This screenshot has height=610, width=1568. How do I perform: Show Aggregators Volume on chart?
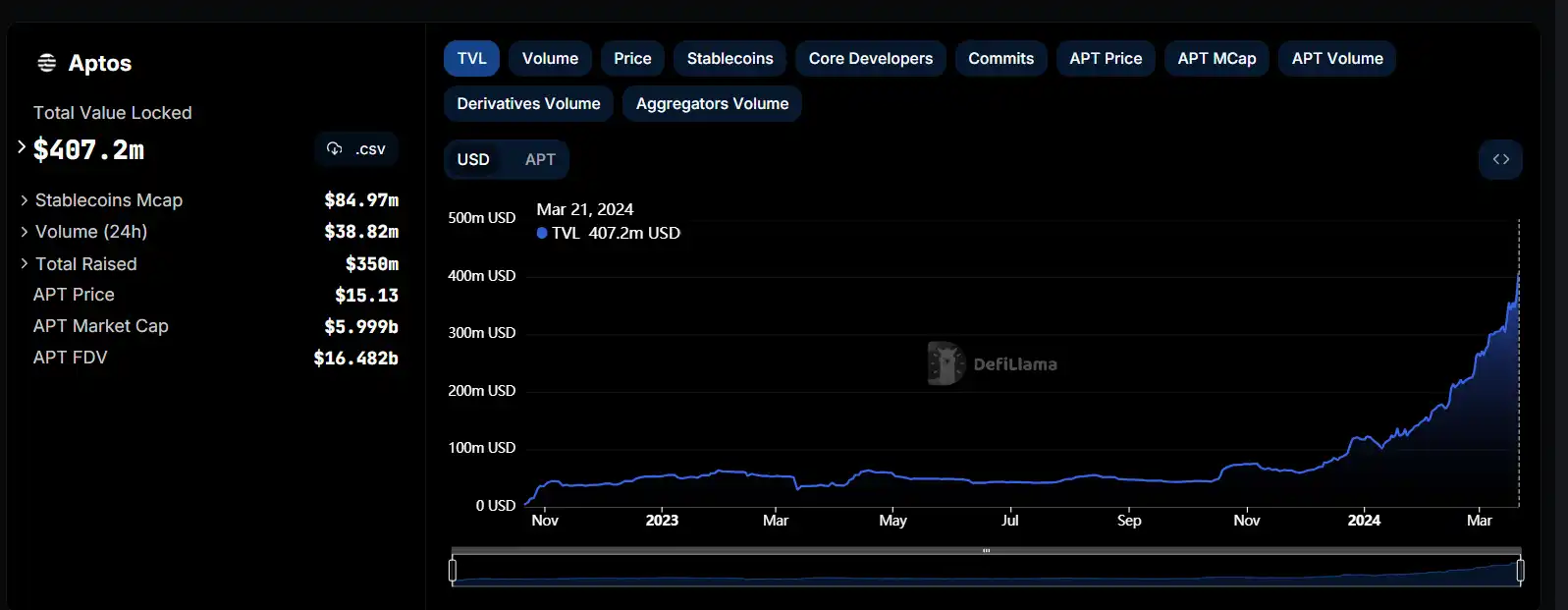coord(712,104)
